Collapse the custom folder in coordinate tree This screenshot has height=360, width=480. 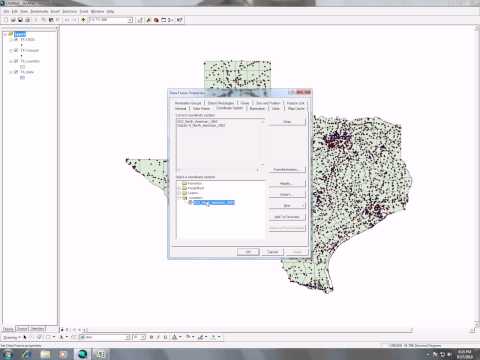[179, 197]
